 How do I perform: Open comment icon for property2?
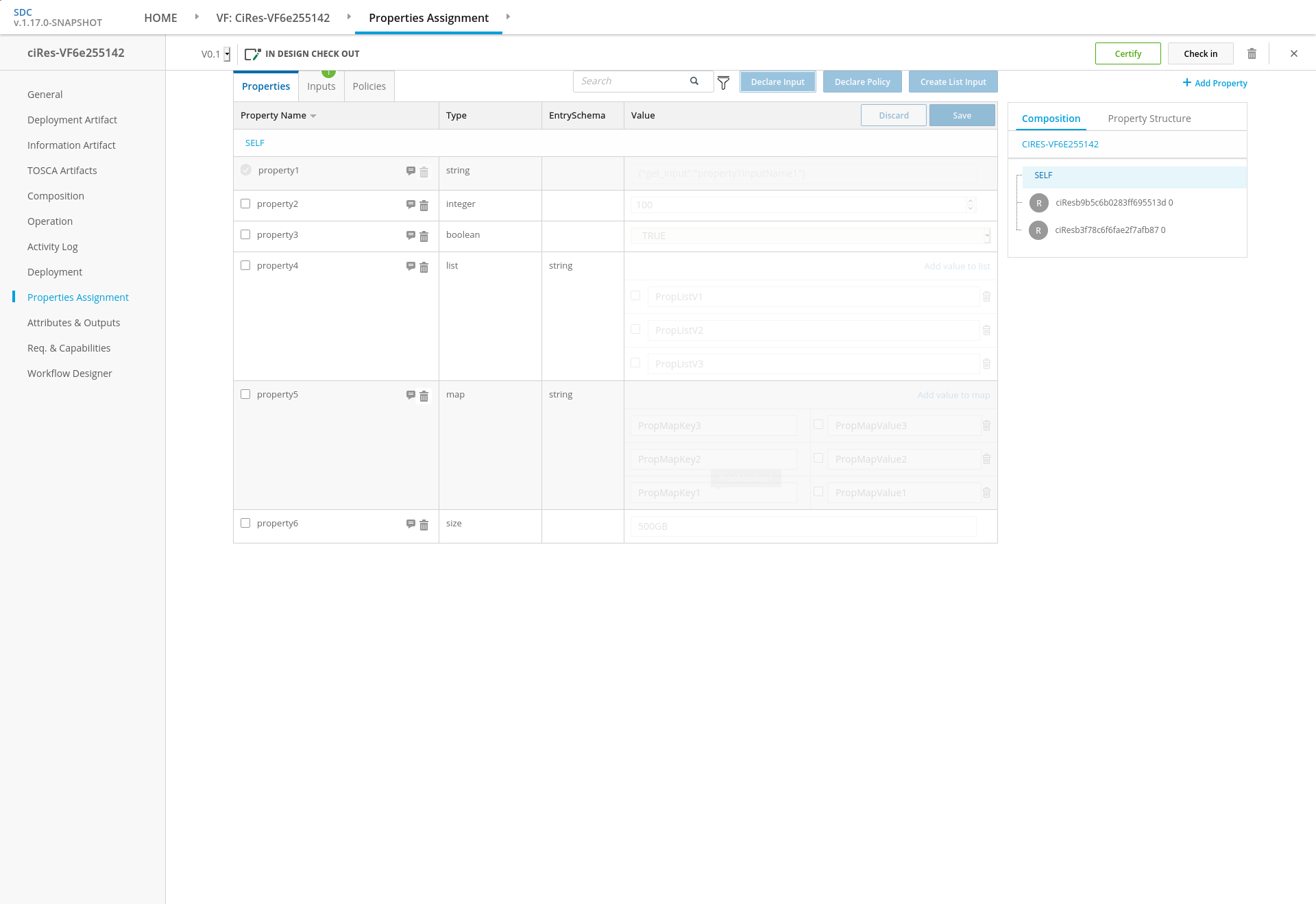[x=411, y=204]
